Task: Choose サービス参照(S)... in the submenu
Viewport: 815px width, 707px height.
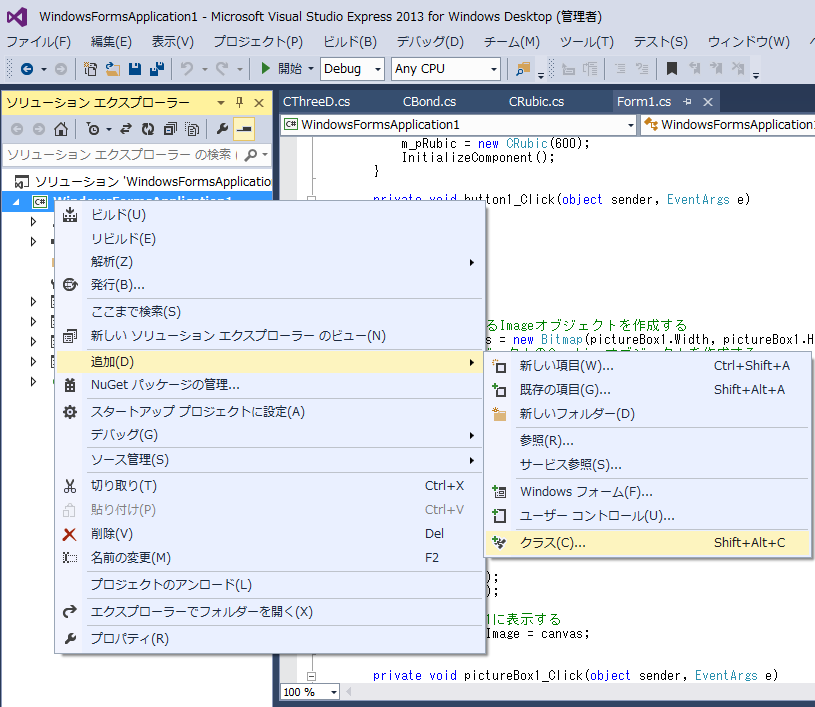Action: tap(648, 465)
